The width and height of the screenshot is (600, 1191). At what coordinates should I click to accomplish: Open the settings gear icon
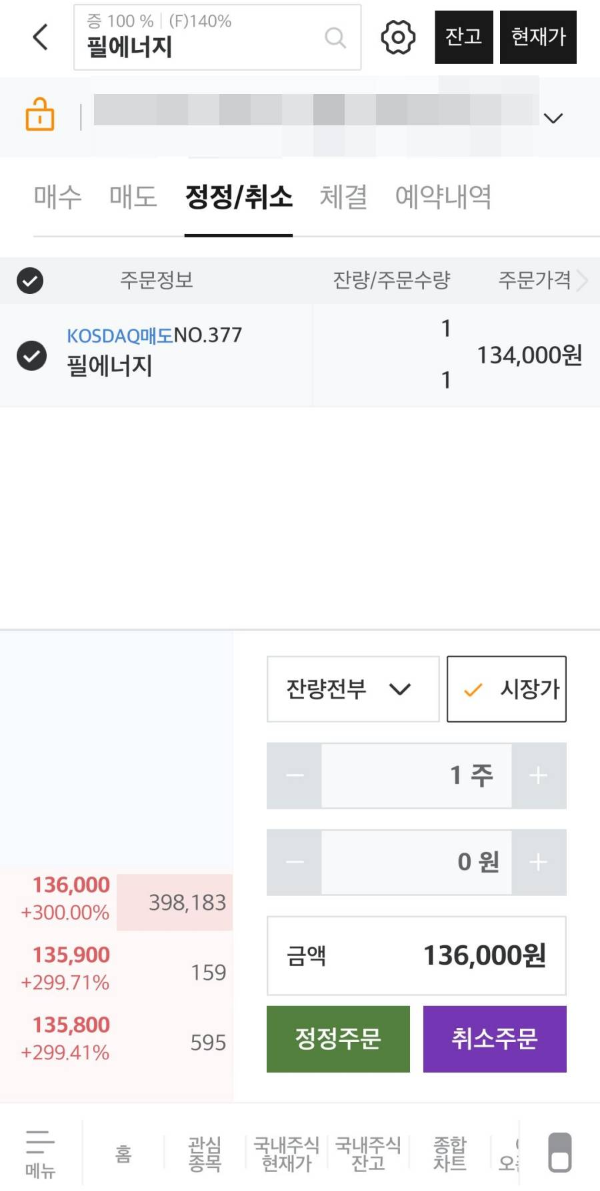coord(397,37)
